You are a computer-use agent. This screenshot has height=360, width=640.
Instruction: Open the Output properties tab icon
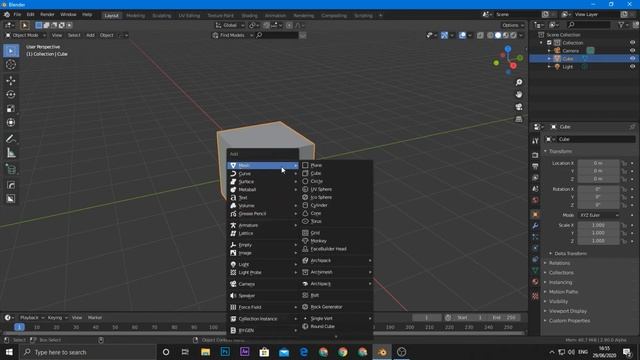tap(535, 166)
